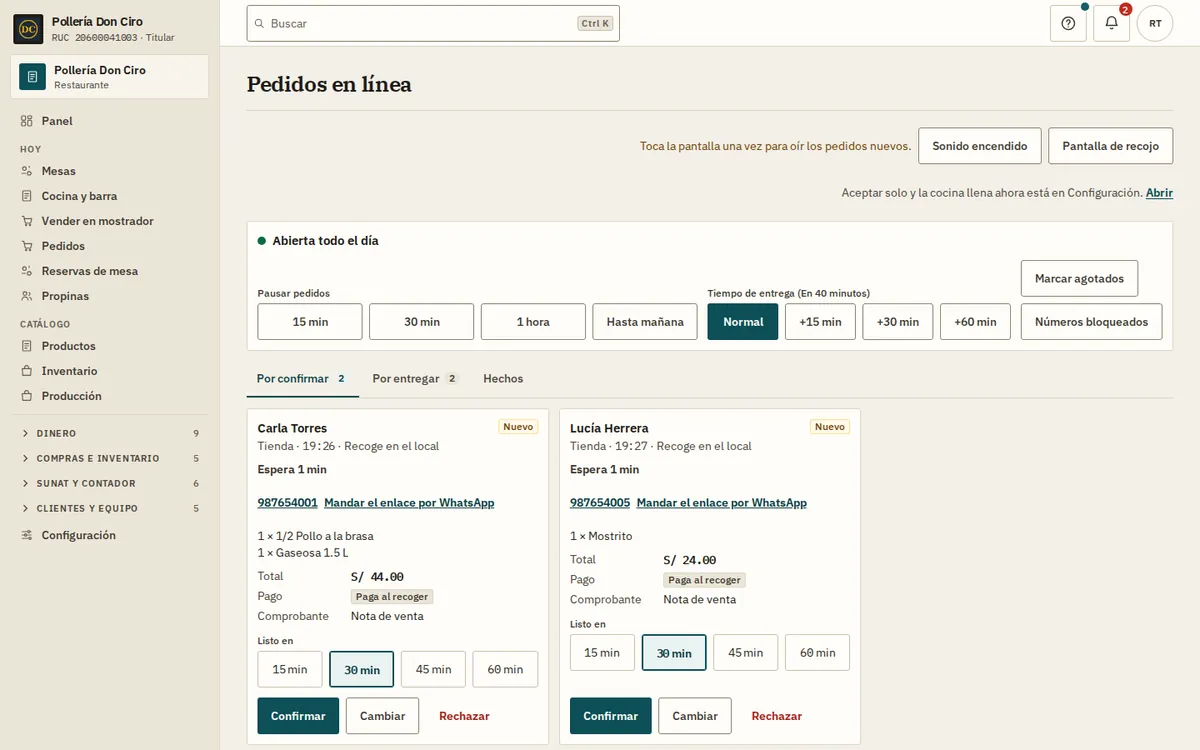Open Pantalla de recojo
The width and height of the screenshot is (1200, 750).
pos(1110,146)
